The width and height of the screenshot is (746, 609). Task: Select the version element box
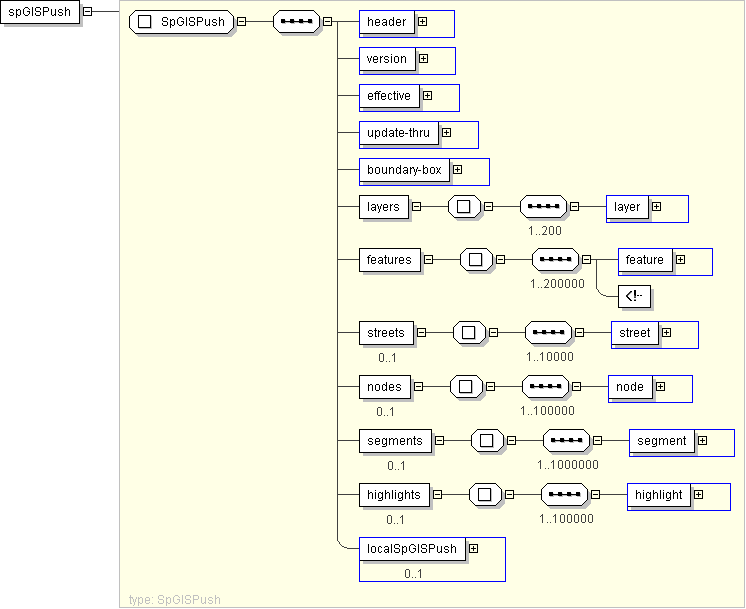click(386, 59)
